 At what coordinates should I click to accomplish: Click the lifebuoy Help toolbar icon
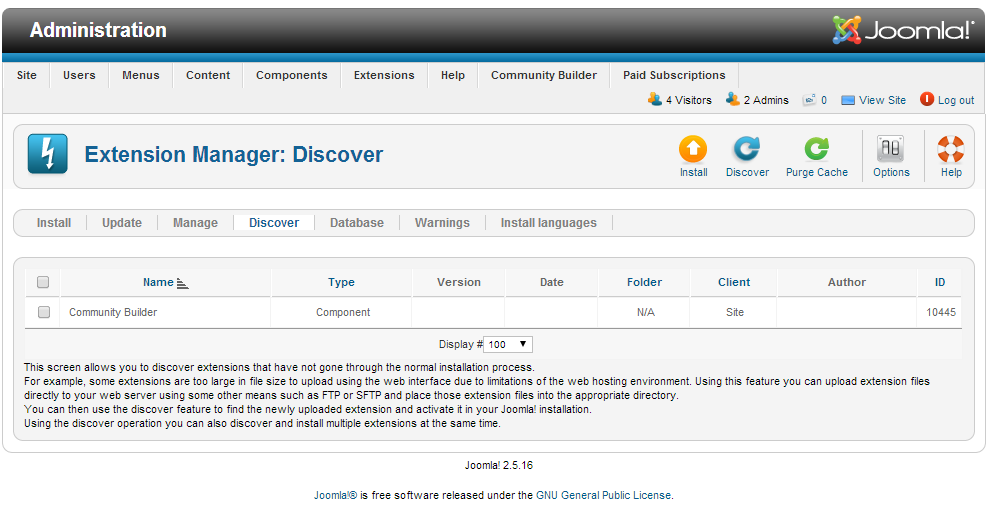[x=951, y=150]
